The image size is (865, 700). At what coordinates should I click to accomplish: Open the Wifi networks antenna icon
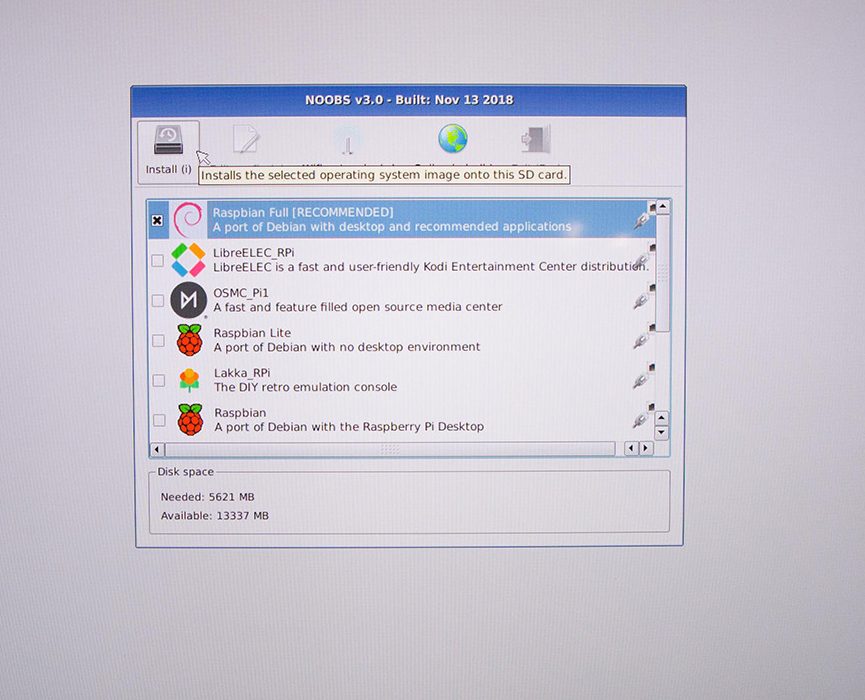(x=347, y=139)
